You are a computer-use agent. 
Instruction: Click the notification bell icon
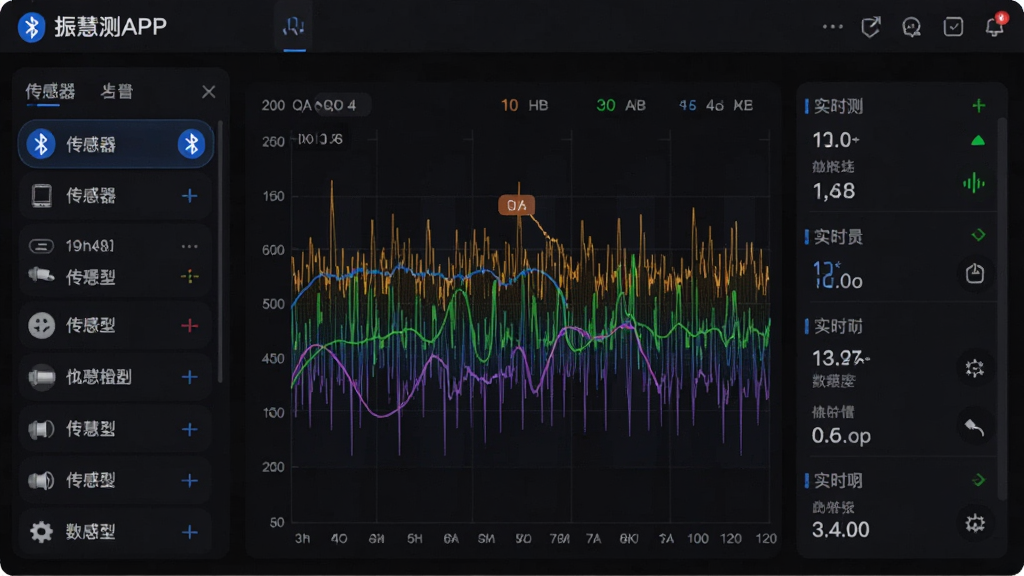click(x=995, y=27)
